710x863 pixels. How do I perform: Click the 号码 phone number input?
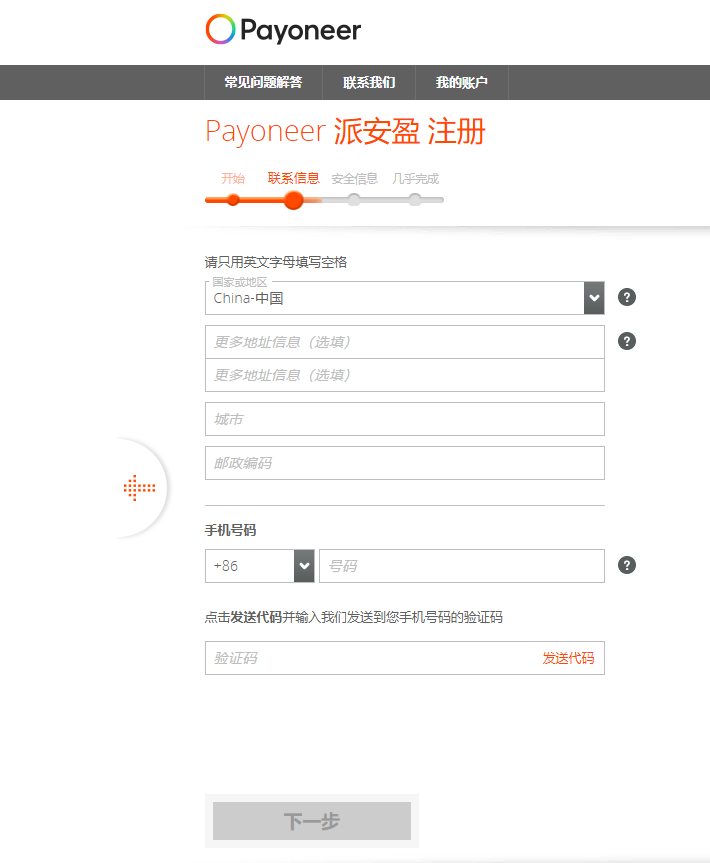461,566
